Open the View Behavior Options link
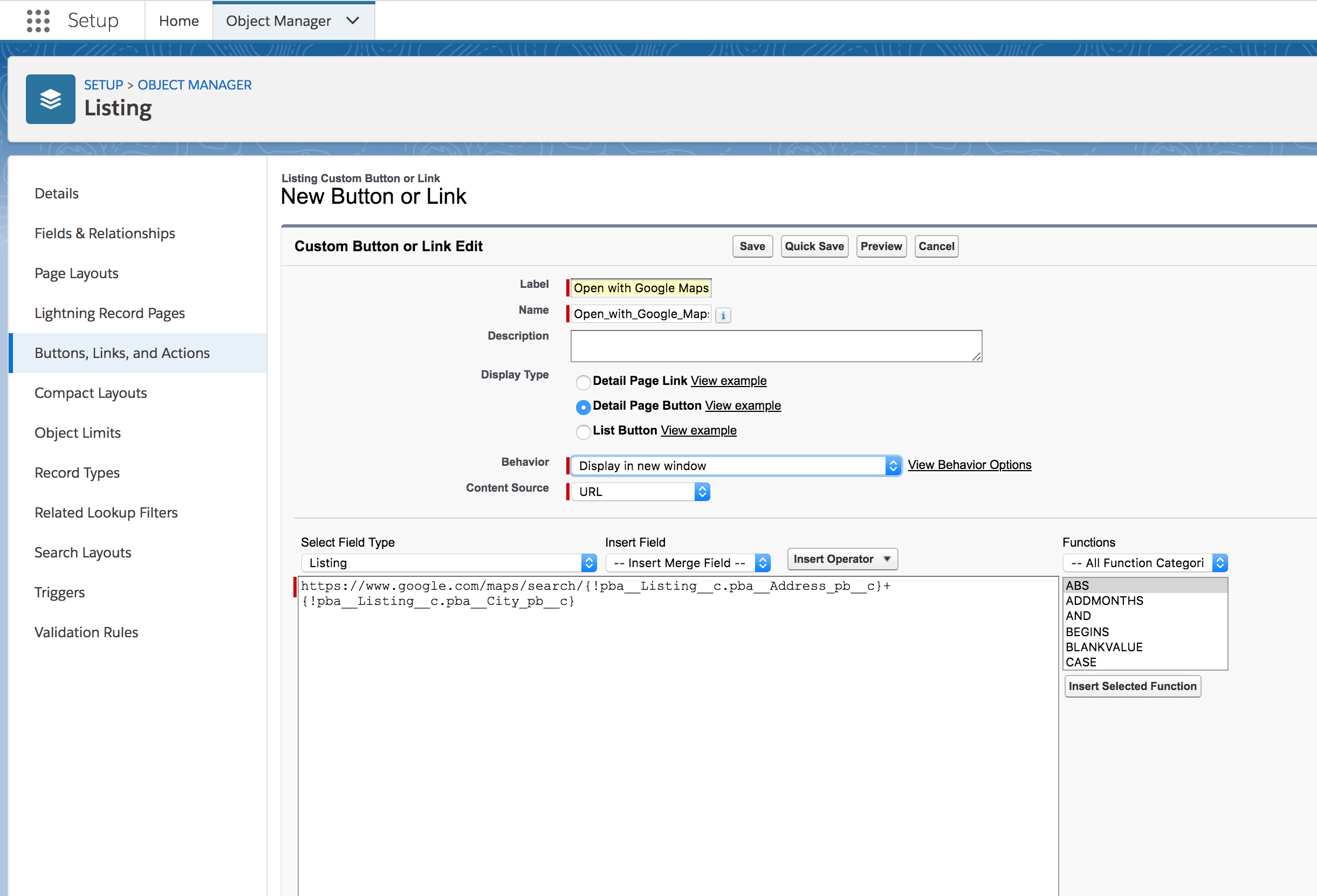Screen dimensions: 1317x896 pyautogui.click(x=970, y=464)
